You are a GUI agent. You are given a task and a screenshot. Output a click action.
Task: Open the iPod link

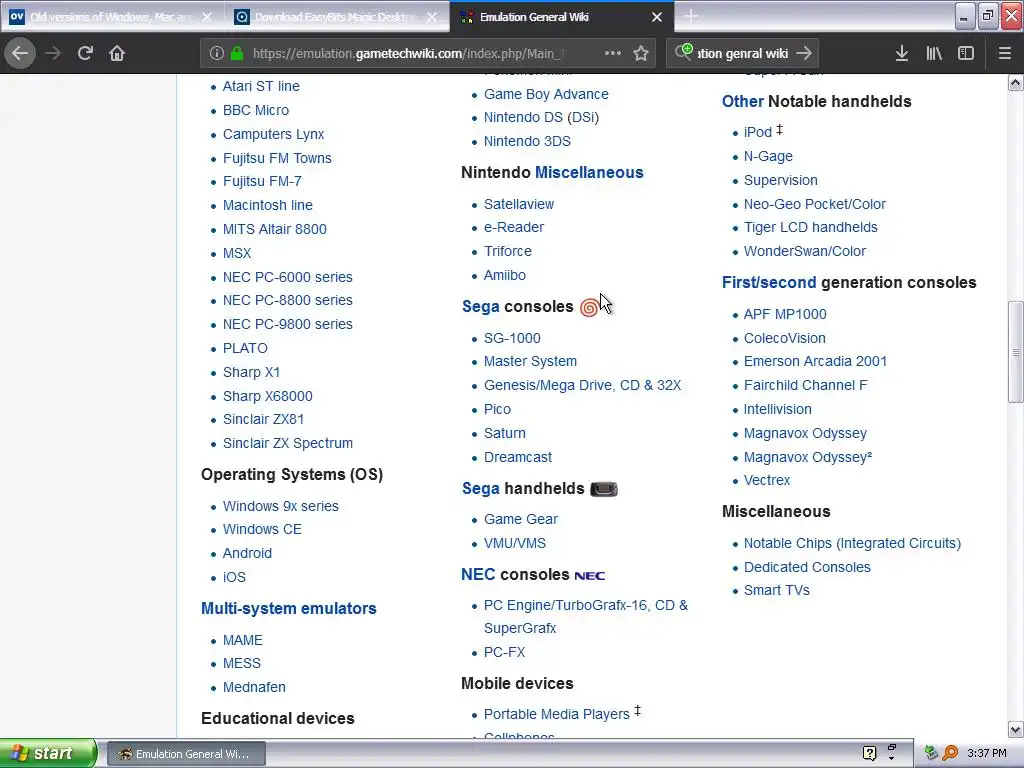pyautogui.click(x=758, y=132)
